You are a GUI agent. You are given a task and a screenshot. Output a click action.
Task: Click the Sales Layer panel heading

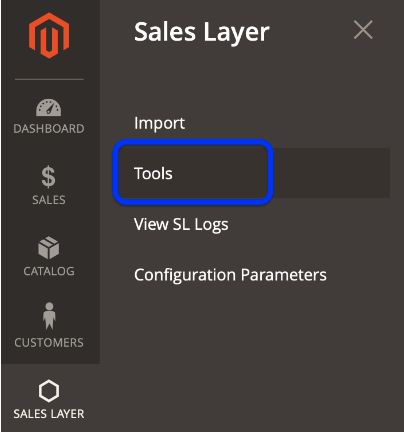click(202, 32)
